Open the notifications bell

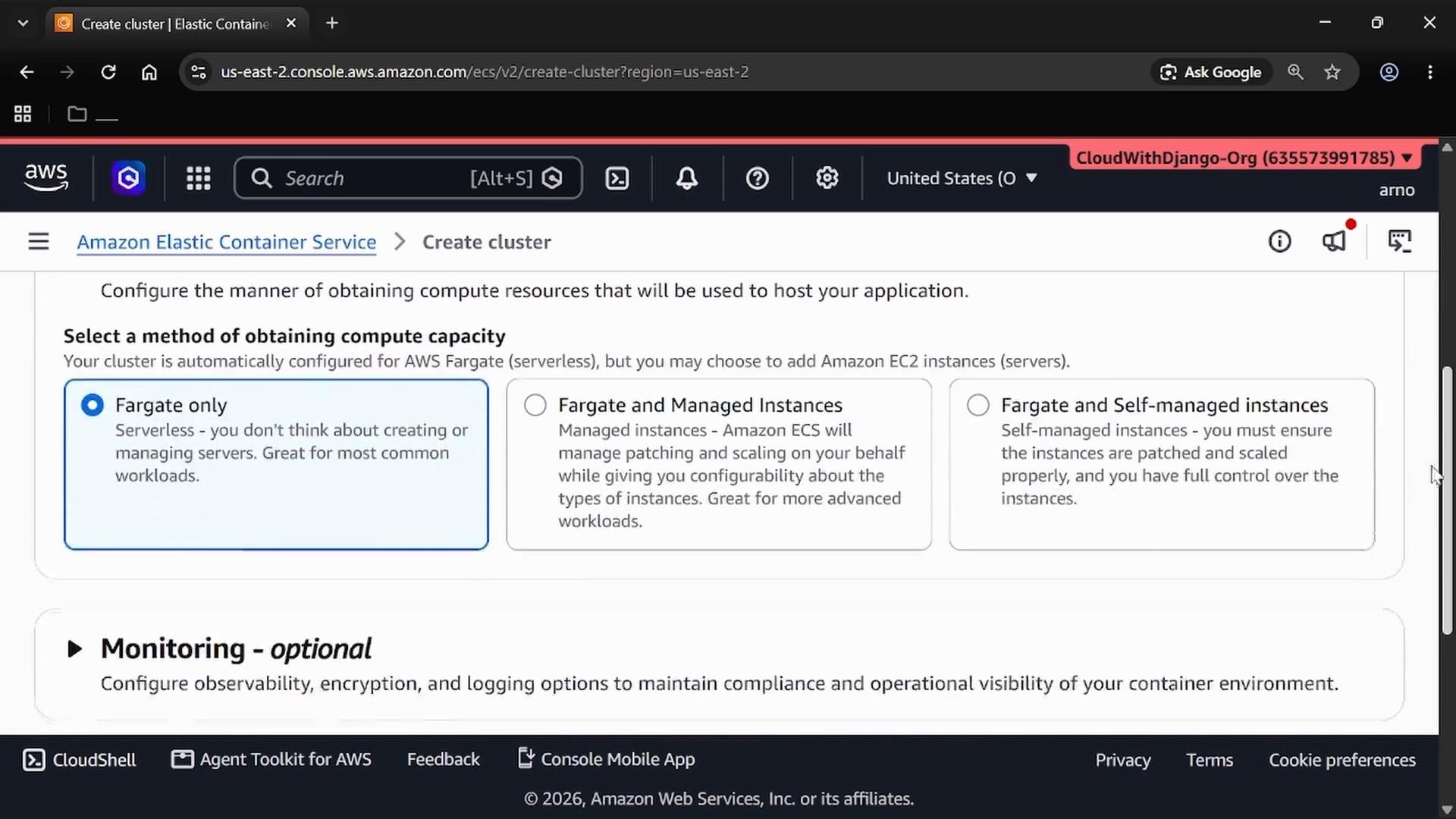(x=687, y=178)
